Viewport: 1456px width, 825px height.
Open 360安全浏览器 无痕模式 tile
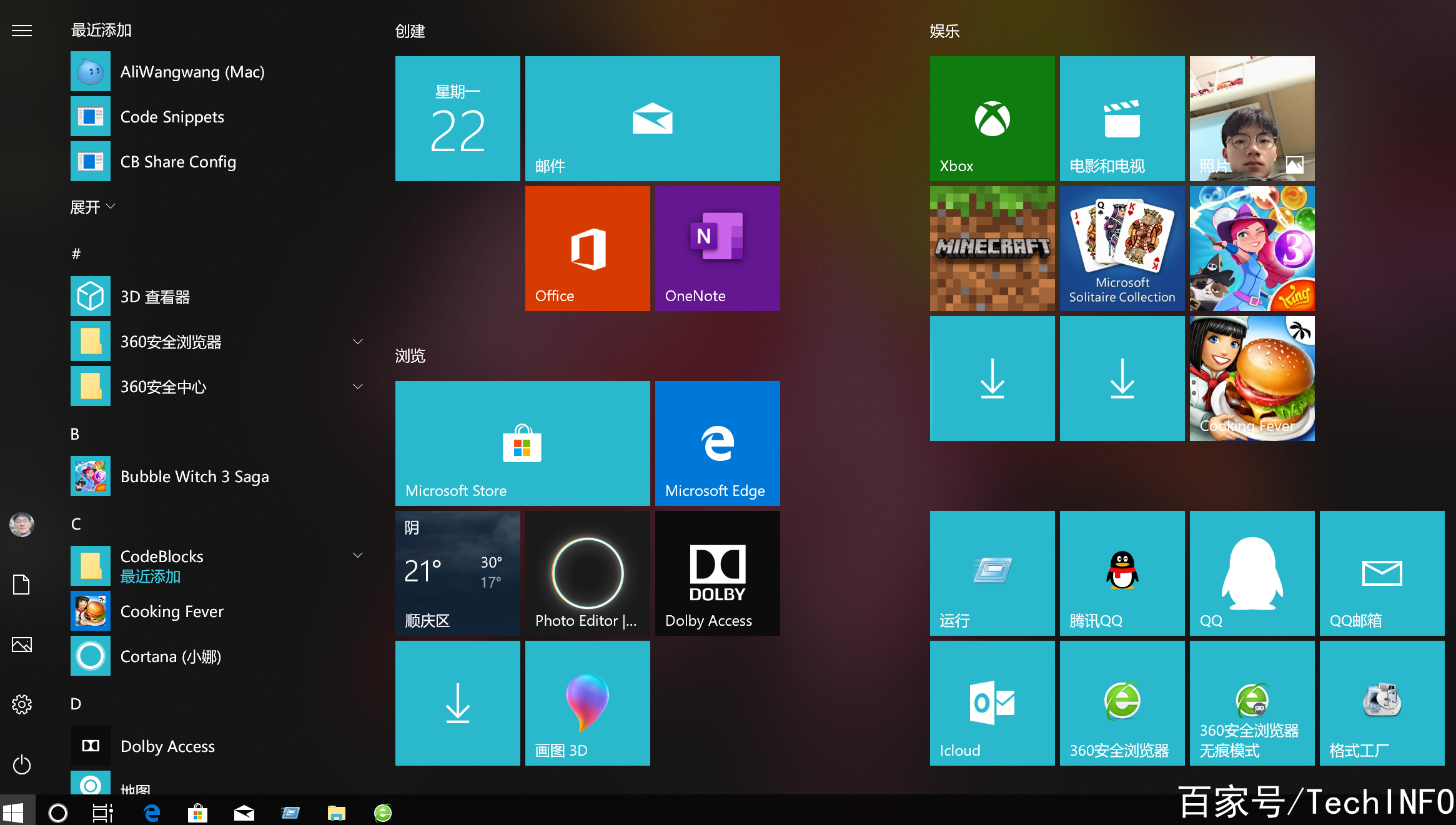[x=1252, y=703]
